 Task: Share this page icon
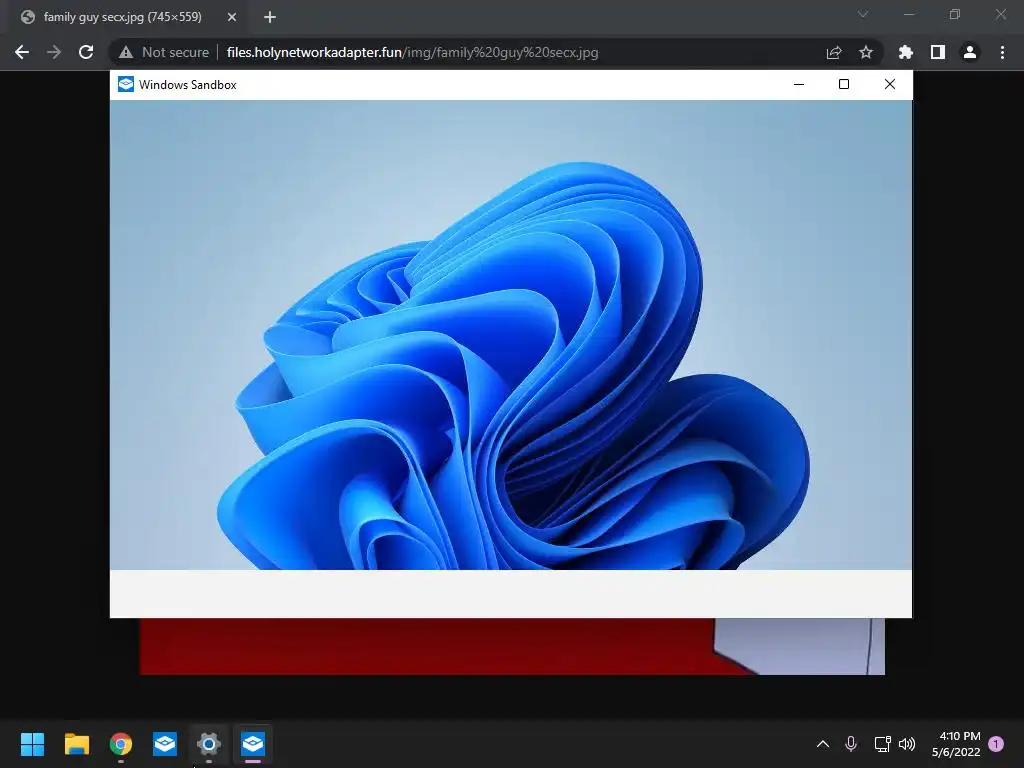coord(834,52)
